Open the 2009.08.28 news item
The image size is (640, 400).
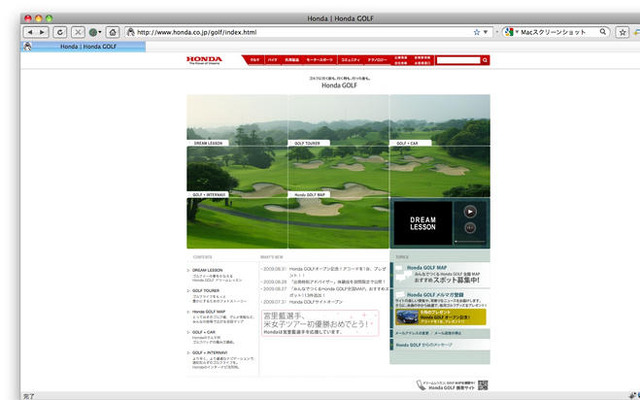coord(337,282)
